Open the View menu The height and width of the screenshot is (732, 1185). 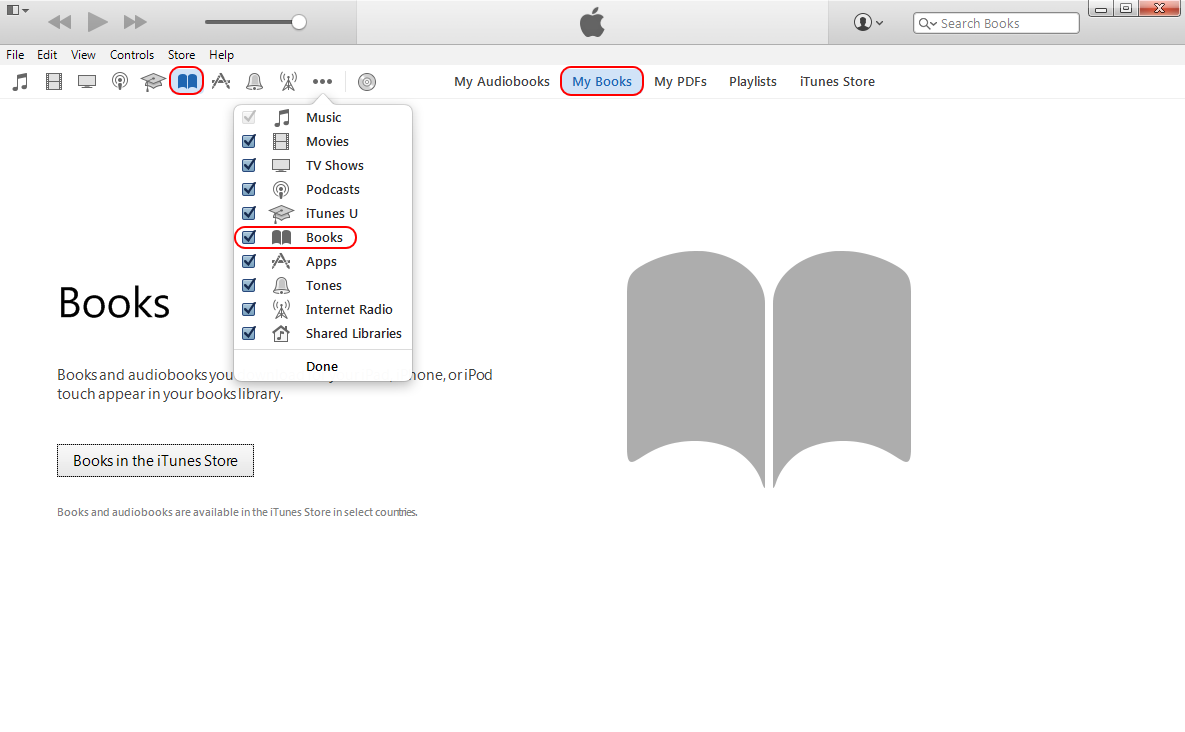click(83, 54)
